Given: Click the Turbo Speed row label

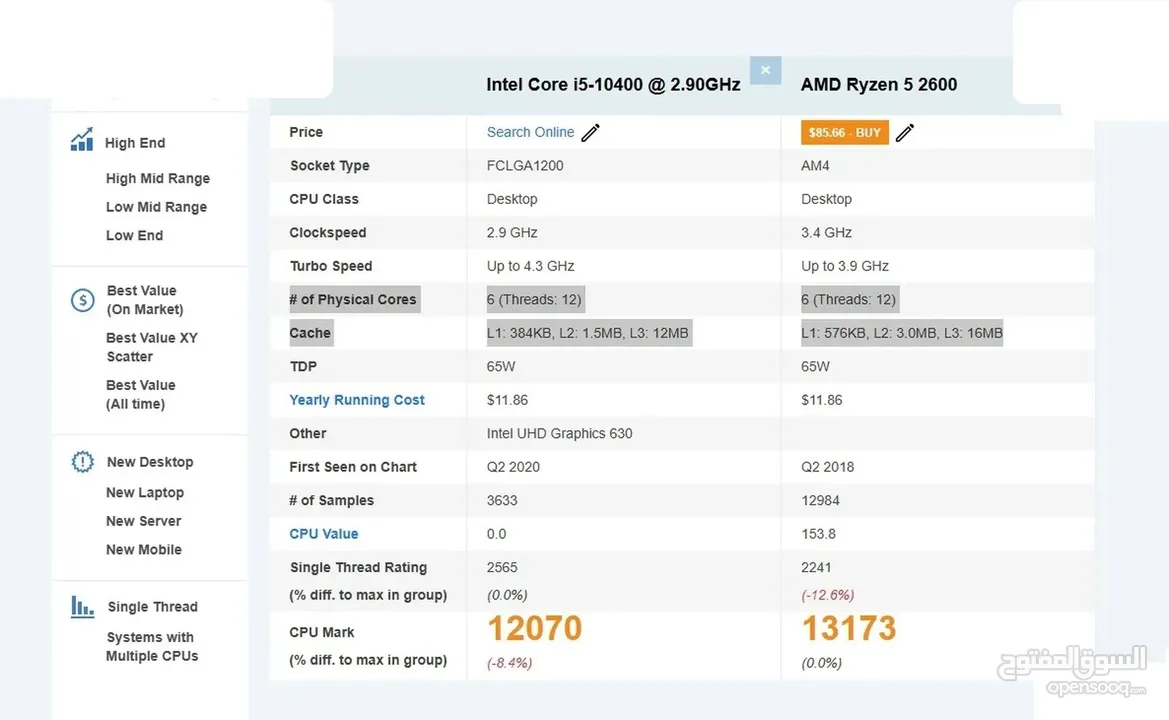Looking at the screenshot, I should click(331, 265).
